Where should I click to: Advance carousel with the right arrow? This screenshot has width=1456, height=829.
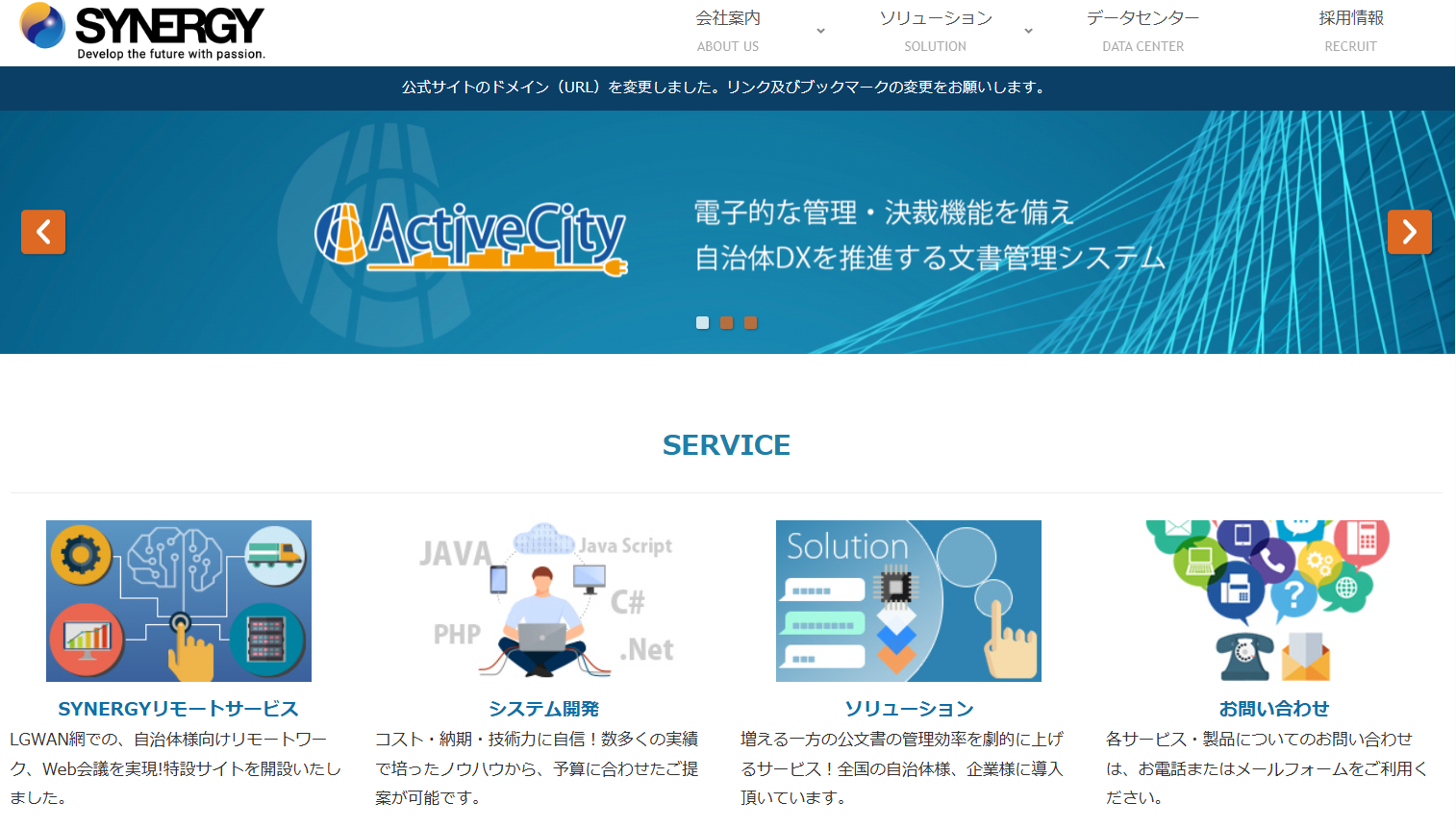coord(1410,232)
